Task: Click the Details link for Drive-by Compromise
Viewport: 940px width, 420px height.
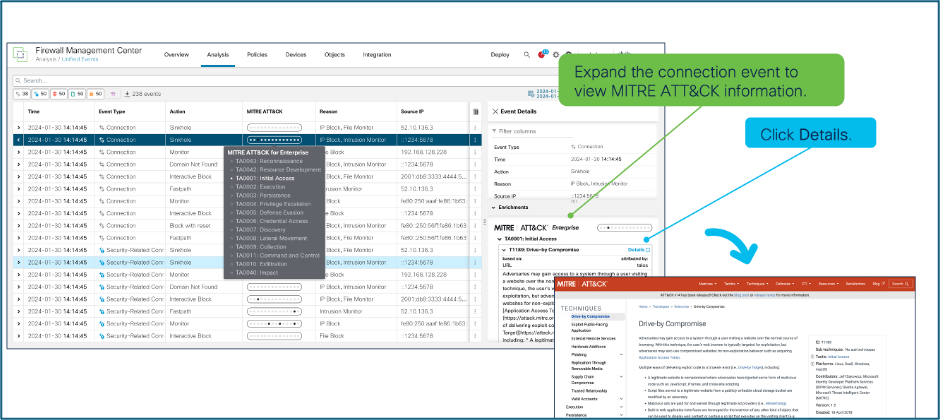Action: pyautogui.click(x=635, y=249)
